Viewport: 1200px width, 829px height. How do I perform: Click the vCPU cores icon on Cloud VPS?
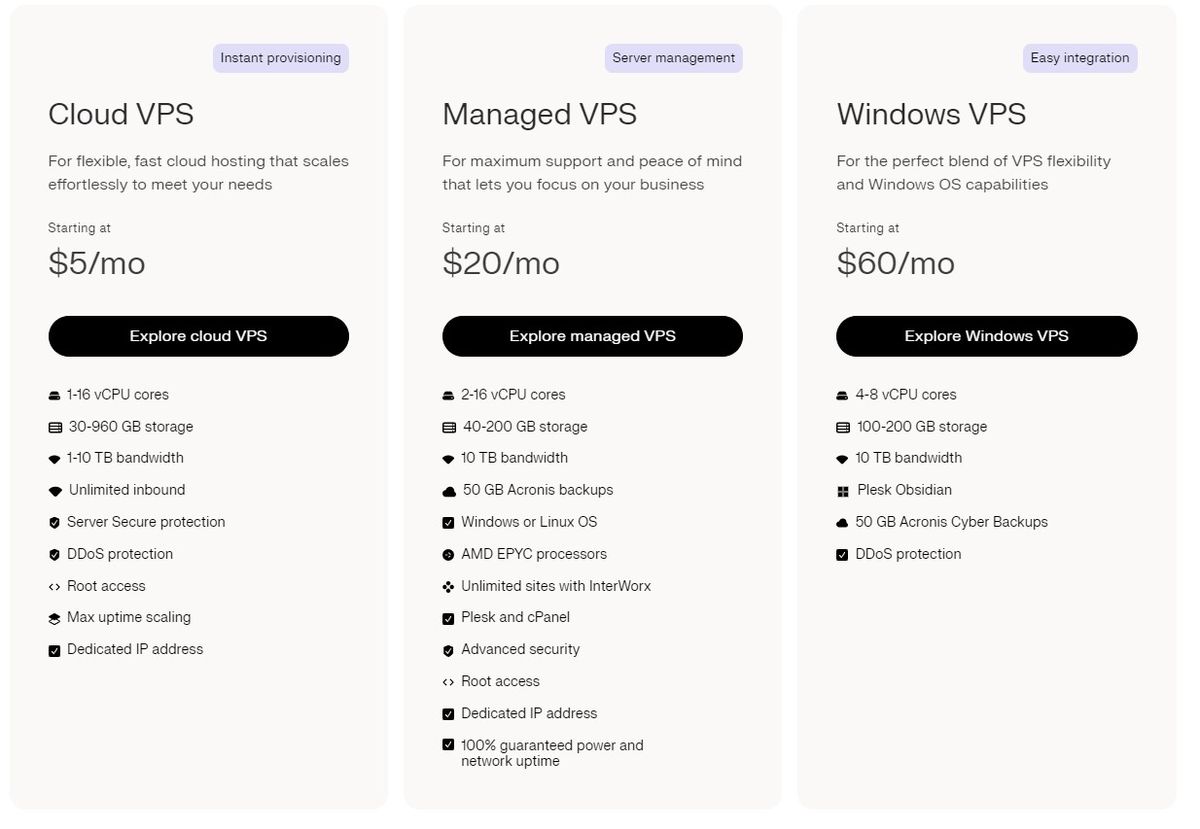54,394
